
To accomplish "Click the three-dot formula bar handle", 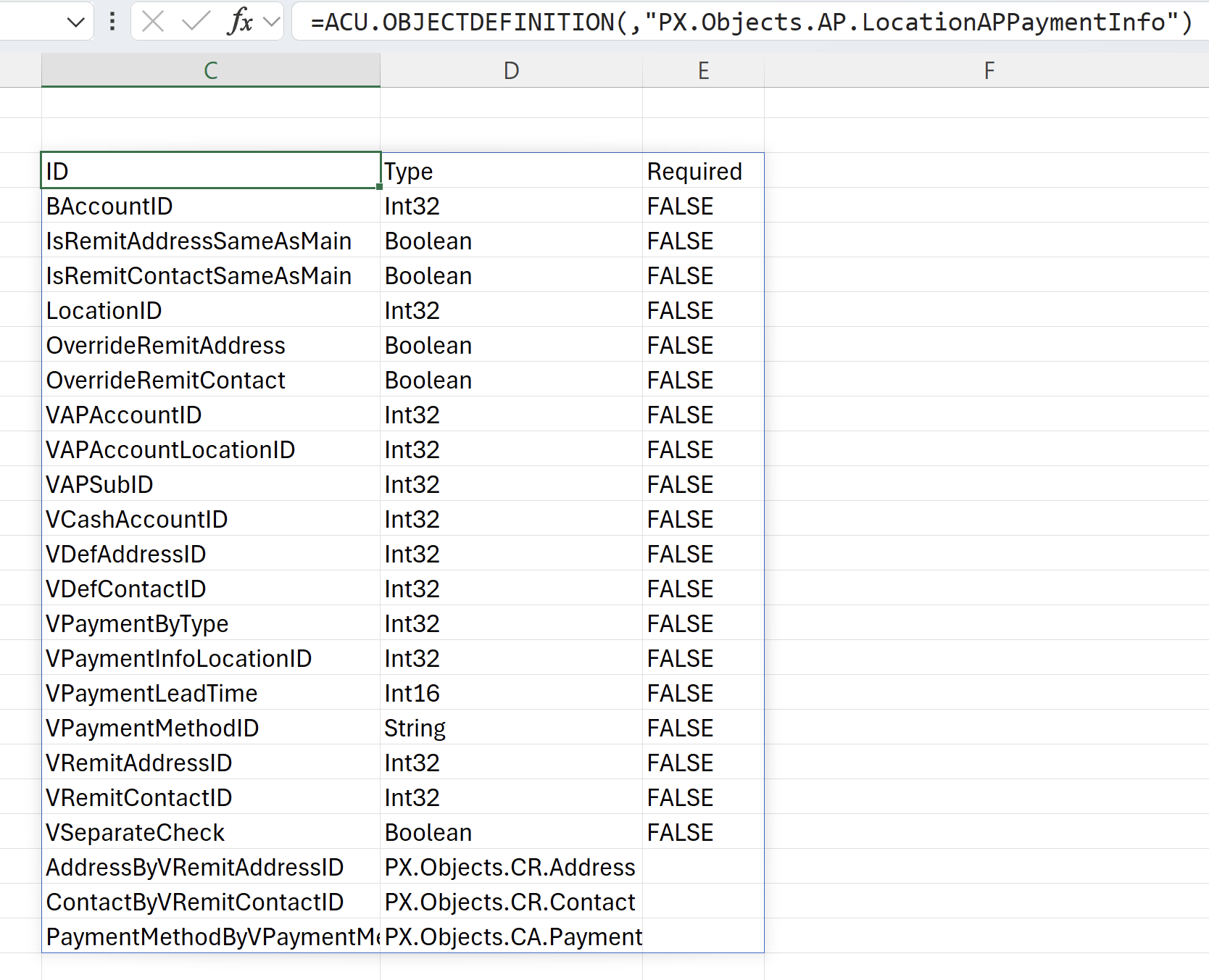I will coord(112,22).
